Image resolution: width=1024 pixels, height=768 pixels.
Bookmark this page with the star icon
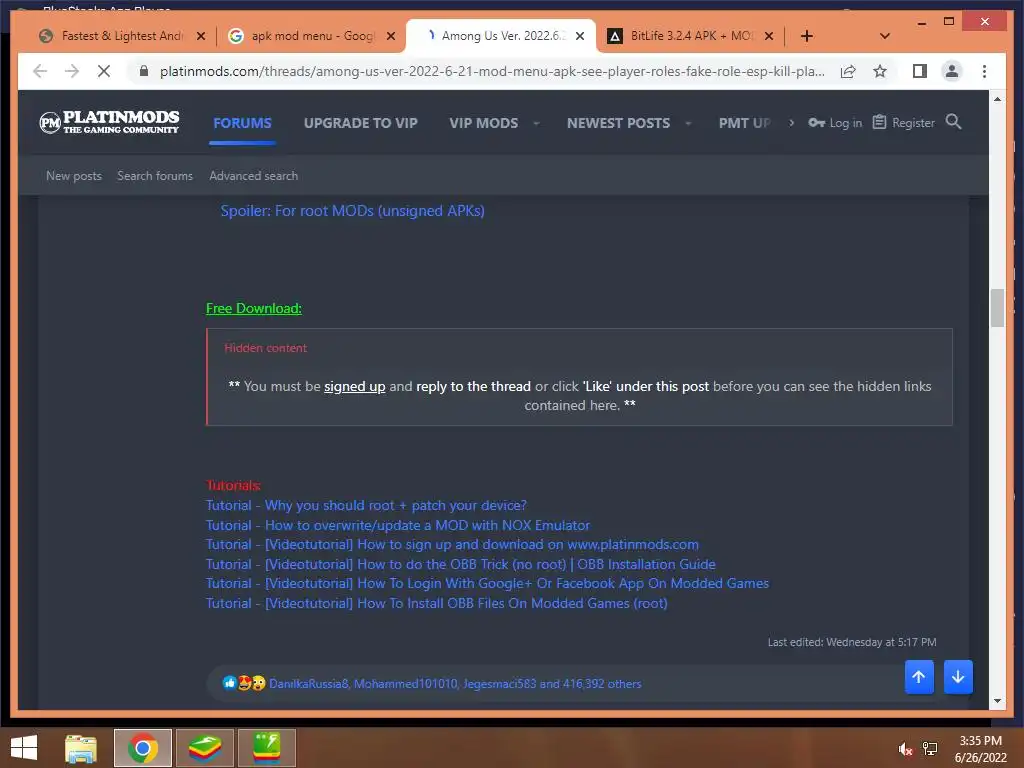(880, 71)
